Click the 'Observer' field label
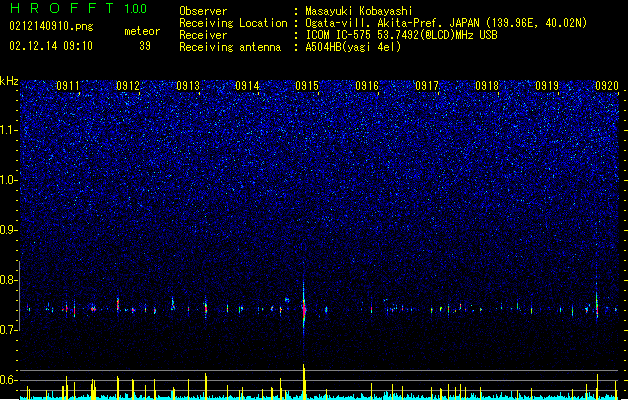Screen dimensions: 629x400 point(203,11)
